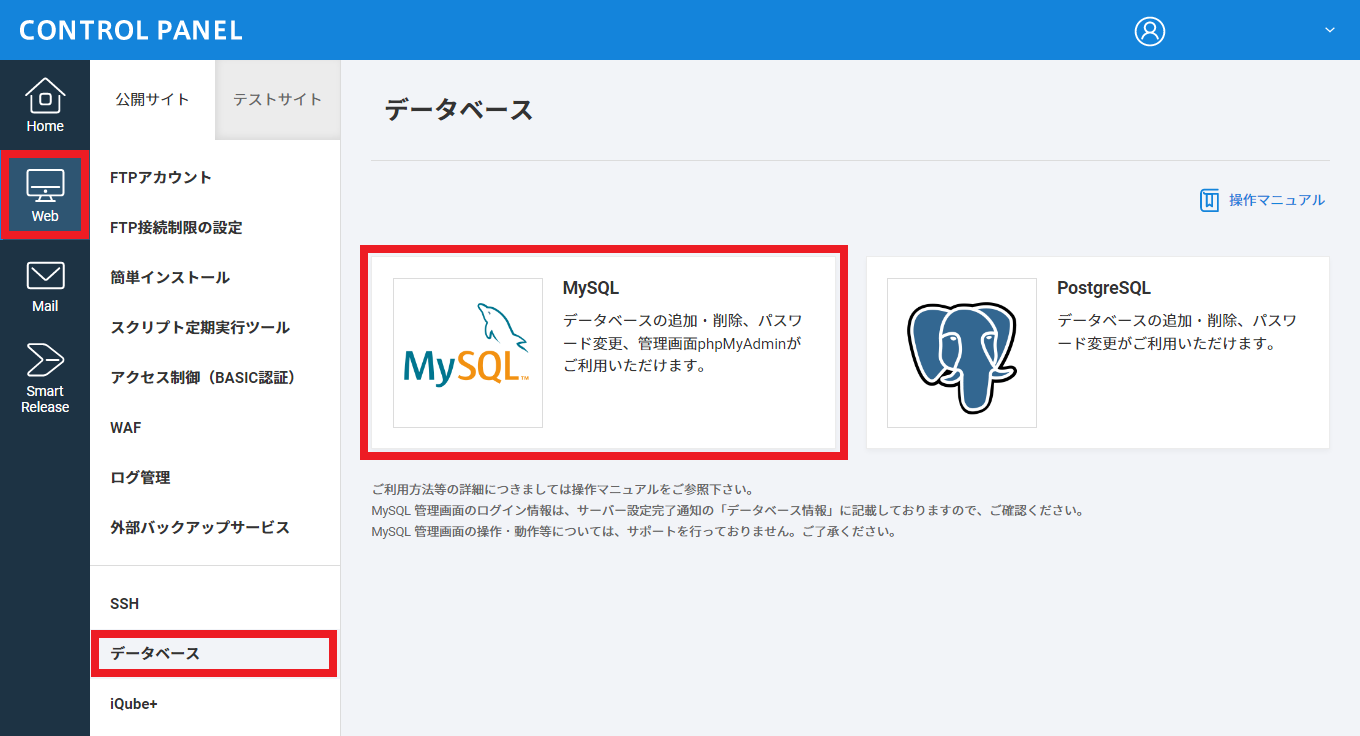Open the WAF menu item
This screenshot has height=736, width=1360.
coord(126,428)
